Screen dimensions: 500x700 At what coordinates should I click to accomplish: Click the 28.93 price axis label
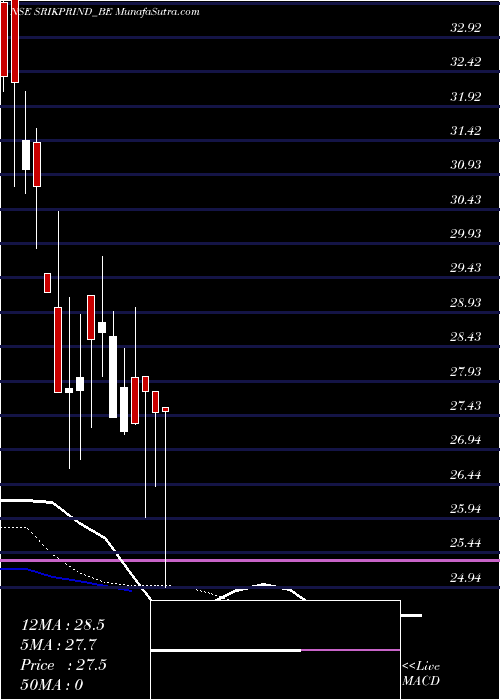[465, 303]
